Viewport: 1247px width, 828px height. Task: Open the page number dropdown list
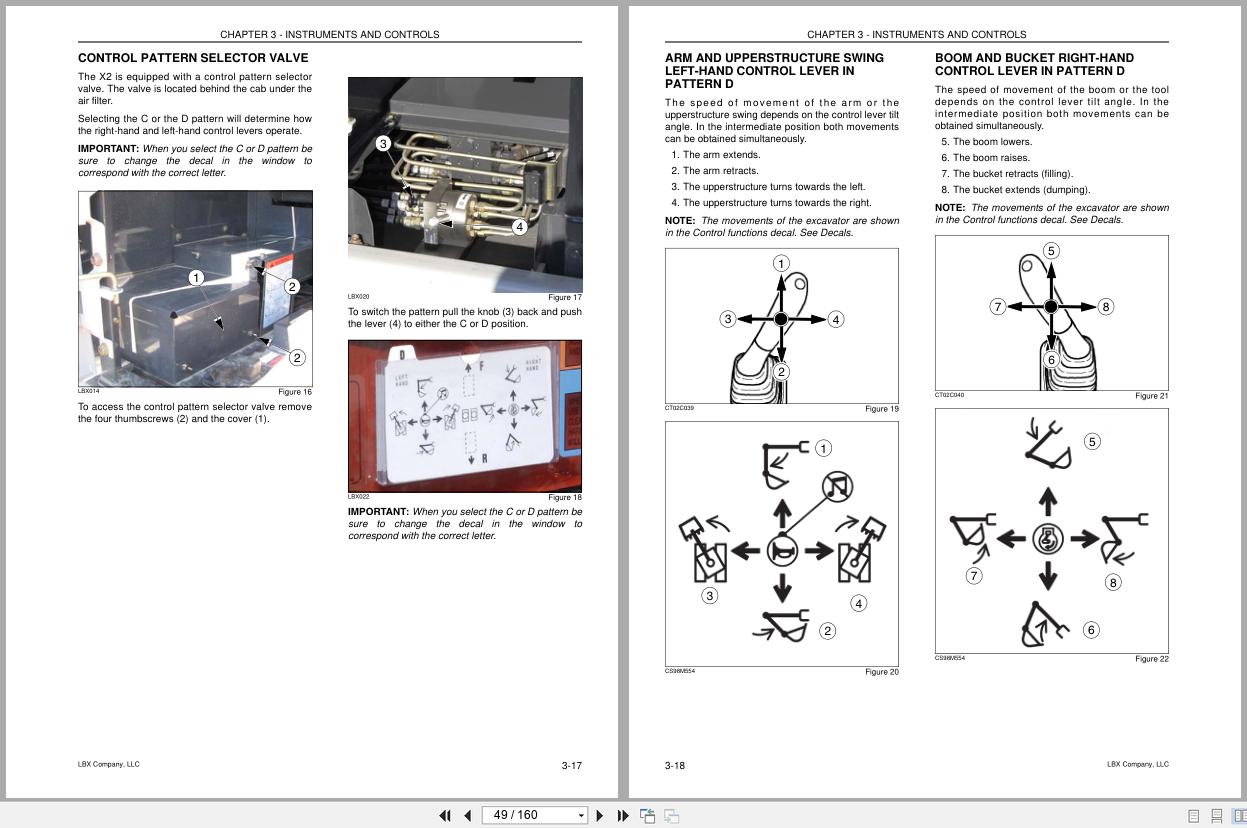pos(581,815)
